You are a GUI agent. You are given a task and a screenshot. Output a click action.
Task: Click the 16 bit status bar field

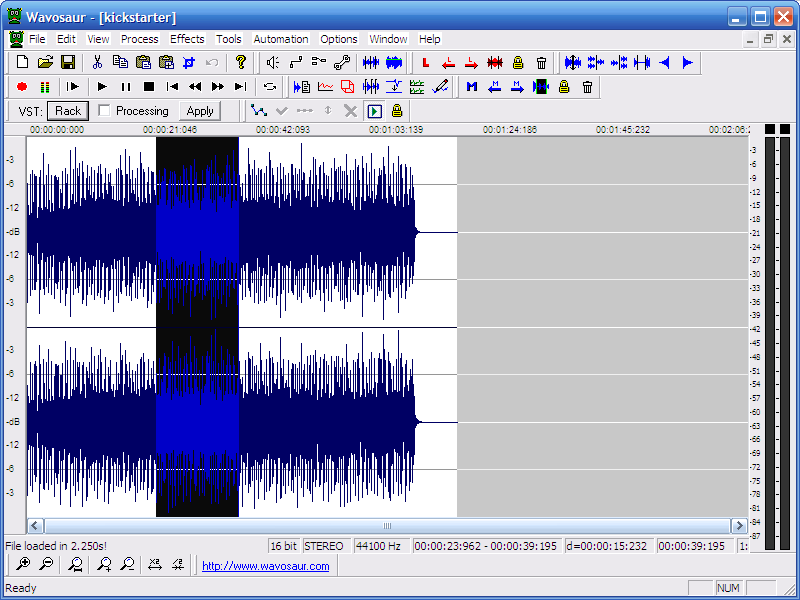click(x=284, y=546)
